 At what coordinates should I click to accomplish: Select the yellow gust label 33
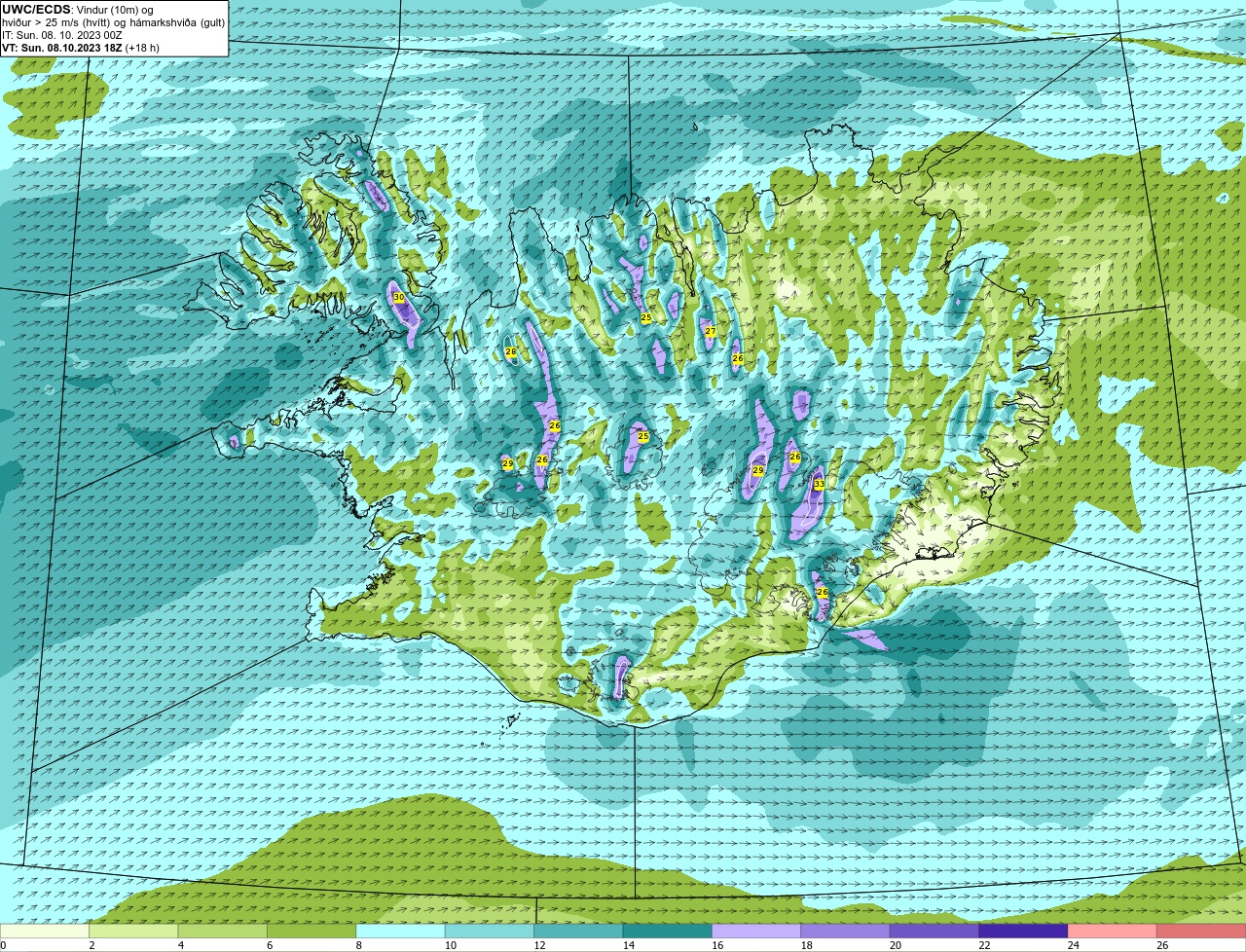819,484
